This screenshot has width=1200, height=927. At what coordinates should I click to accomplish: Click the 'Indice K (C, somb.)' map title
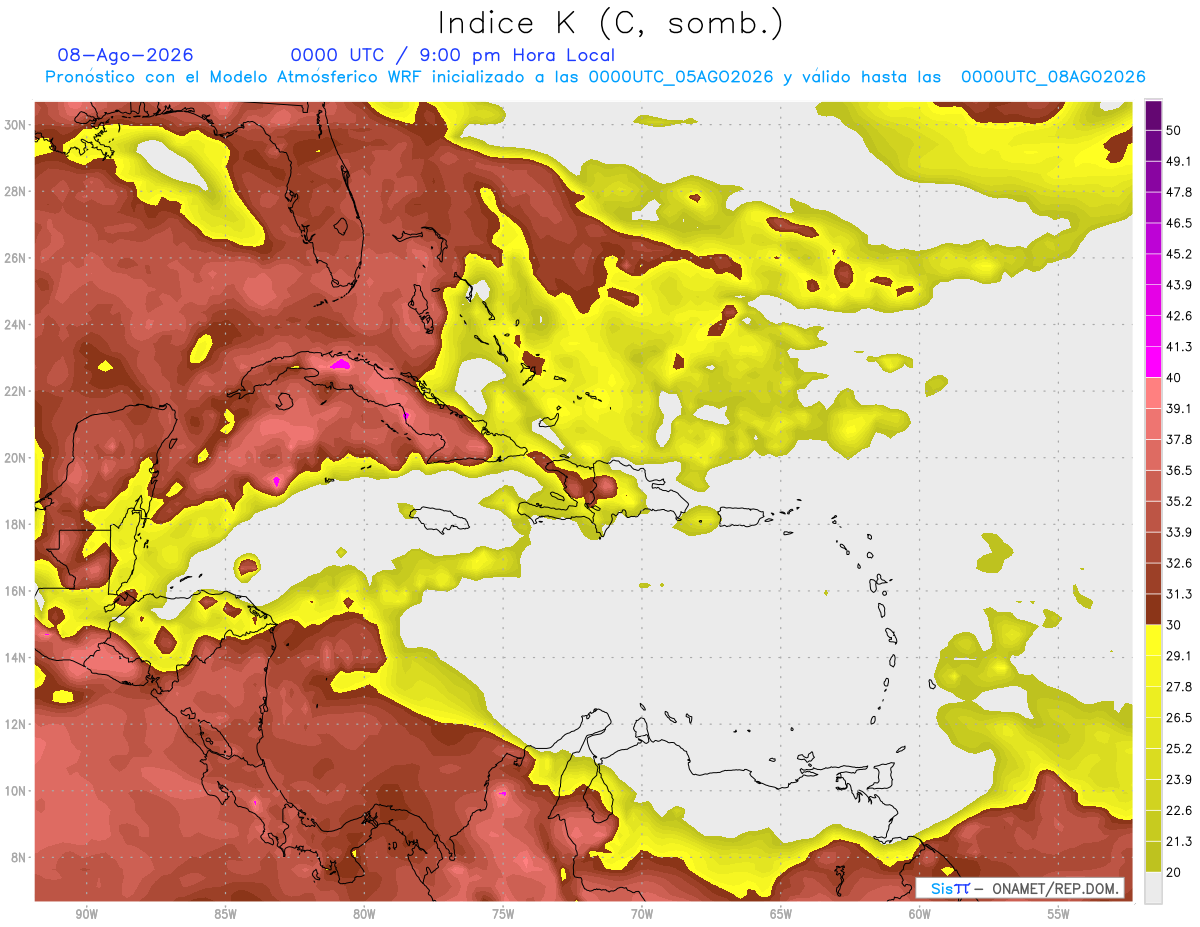pos(611,23)
